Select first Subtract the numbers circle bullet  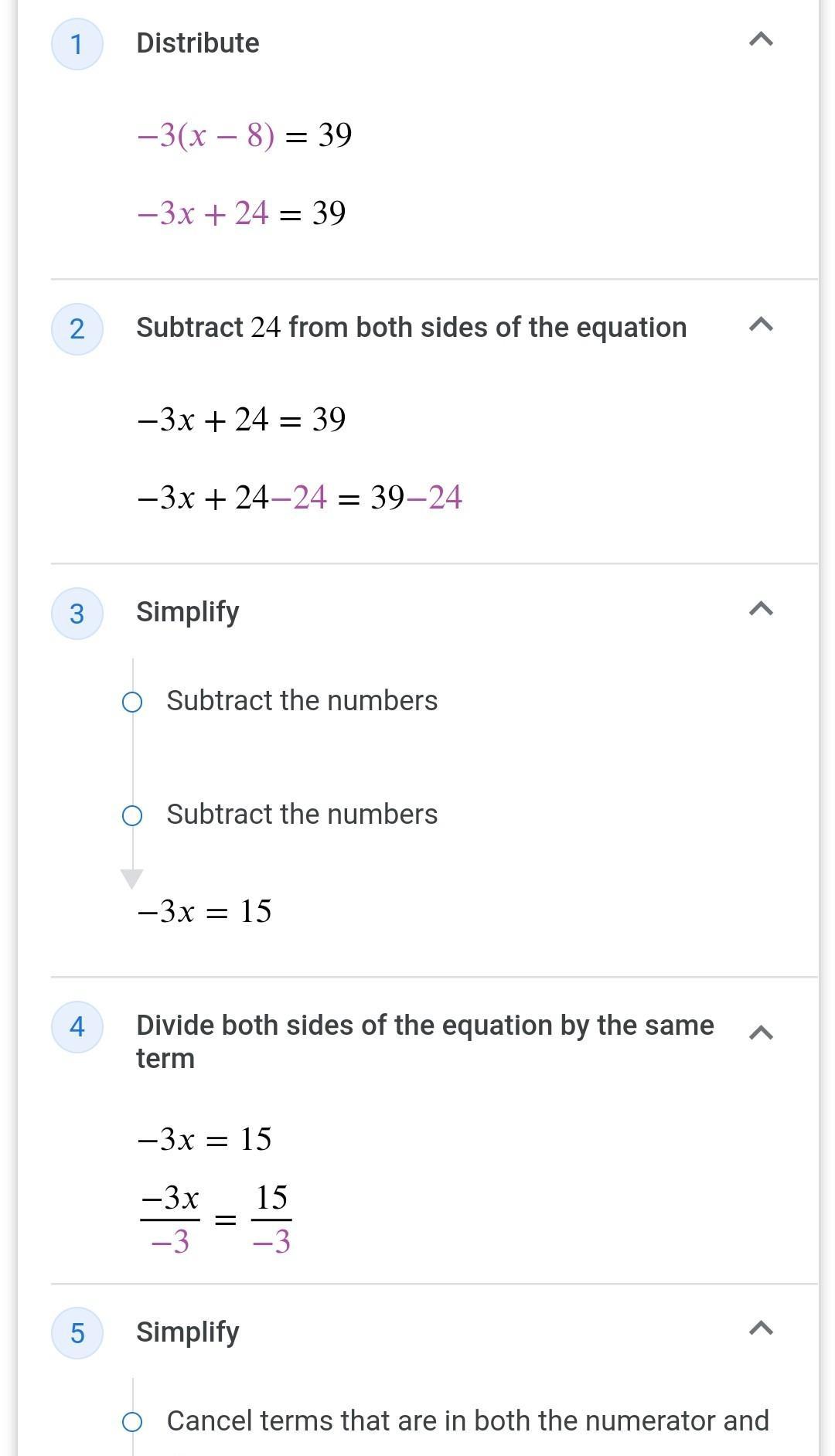(x=132, y=702)
